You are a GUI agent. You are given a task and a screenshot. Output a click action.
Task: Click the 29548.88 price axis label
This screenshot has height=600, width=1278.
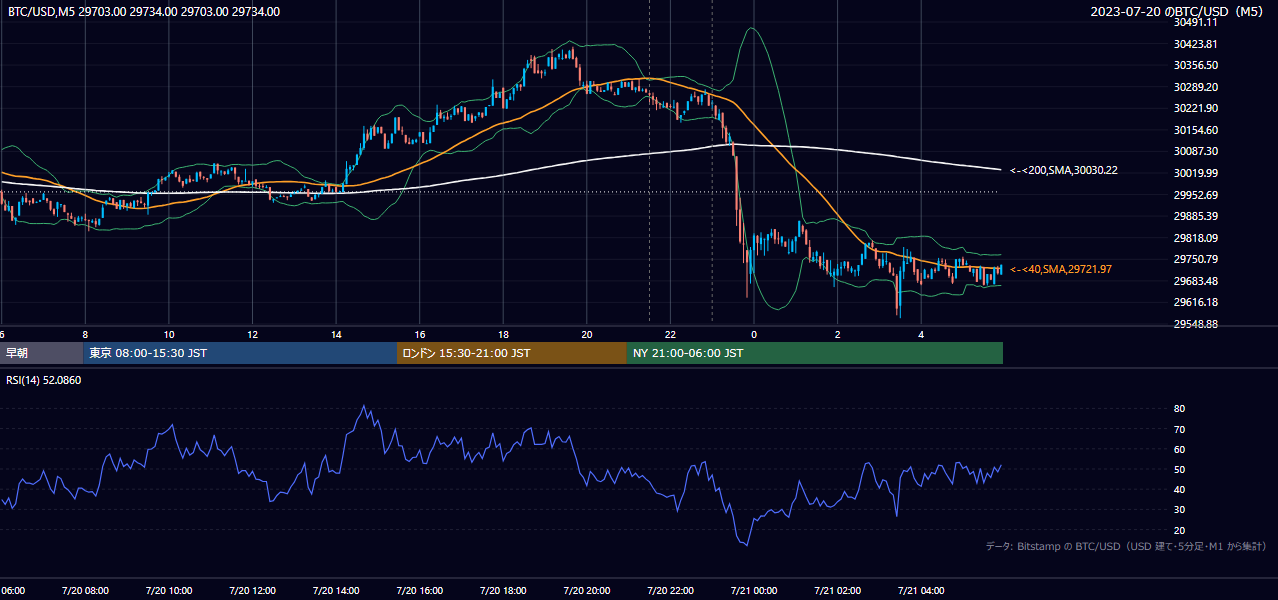pos(1195,324)
